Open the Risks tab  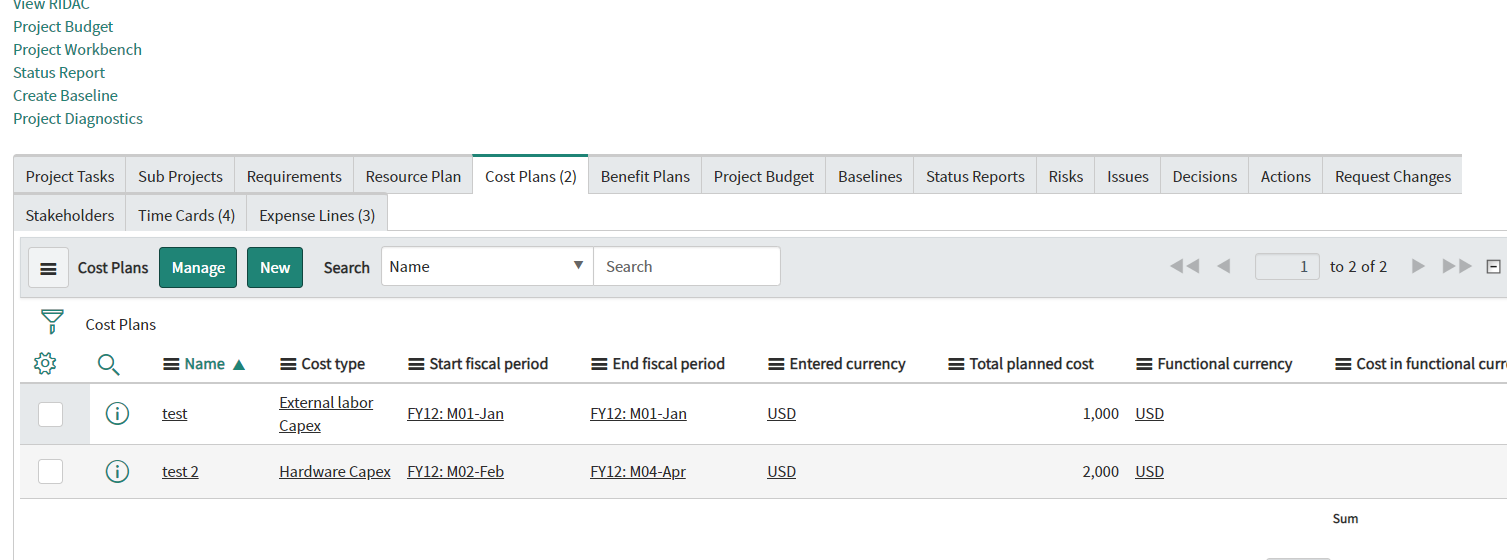click(x=1066, y=177)
